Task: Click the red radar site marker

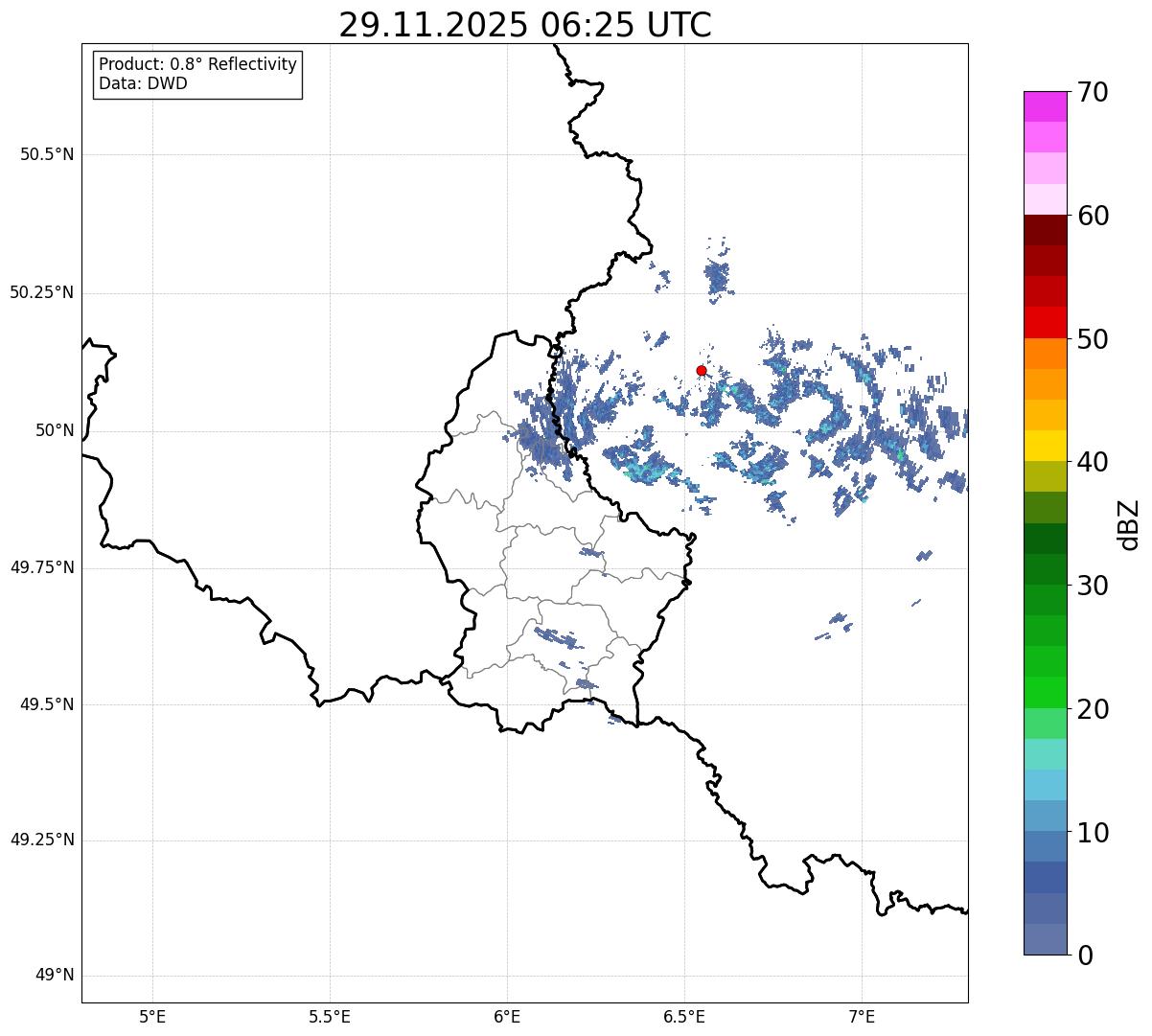Action: [702, 370]
